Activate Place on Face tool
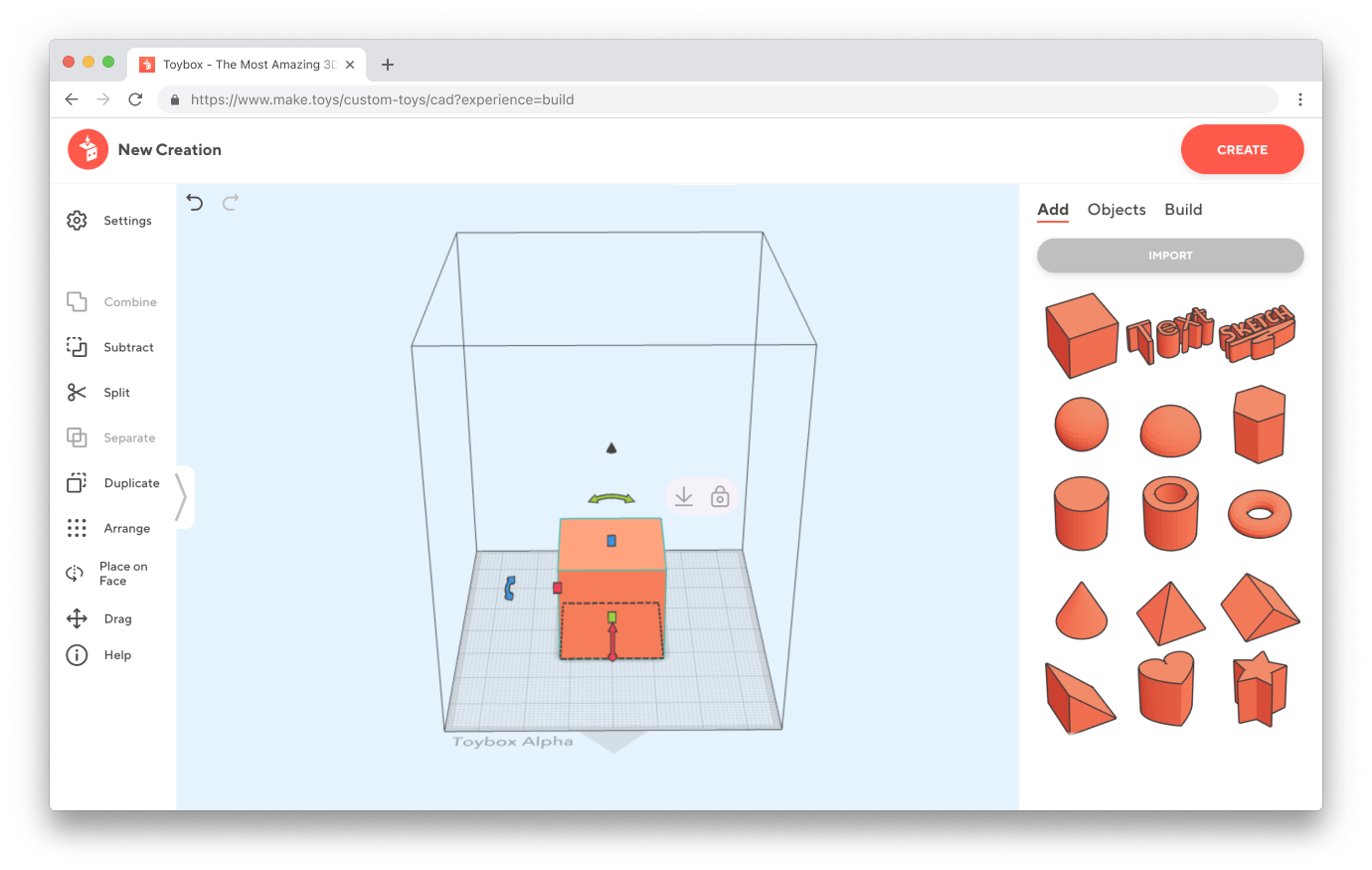 click(x=107, y=574)
